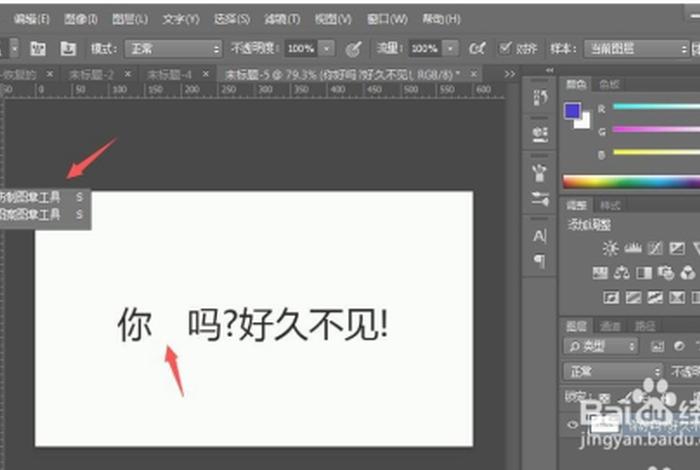Open the tool preset picker arrow
Image resolution: width=700 pixels, height=470 pixels.
click(x=14, y=48)
